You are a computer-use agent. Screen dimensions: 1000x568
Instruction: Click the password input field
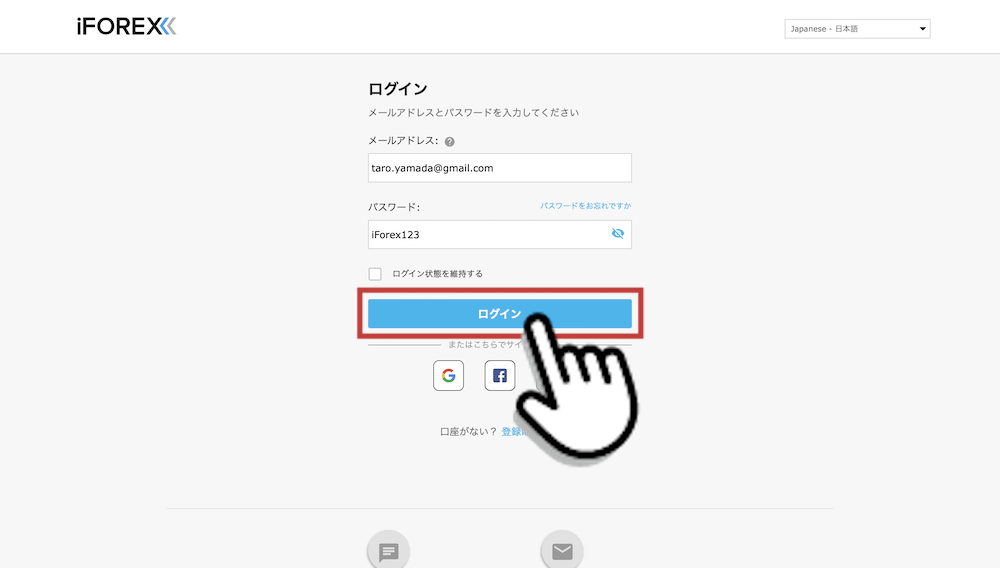click(x=499, y=235)
